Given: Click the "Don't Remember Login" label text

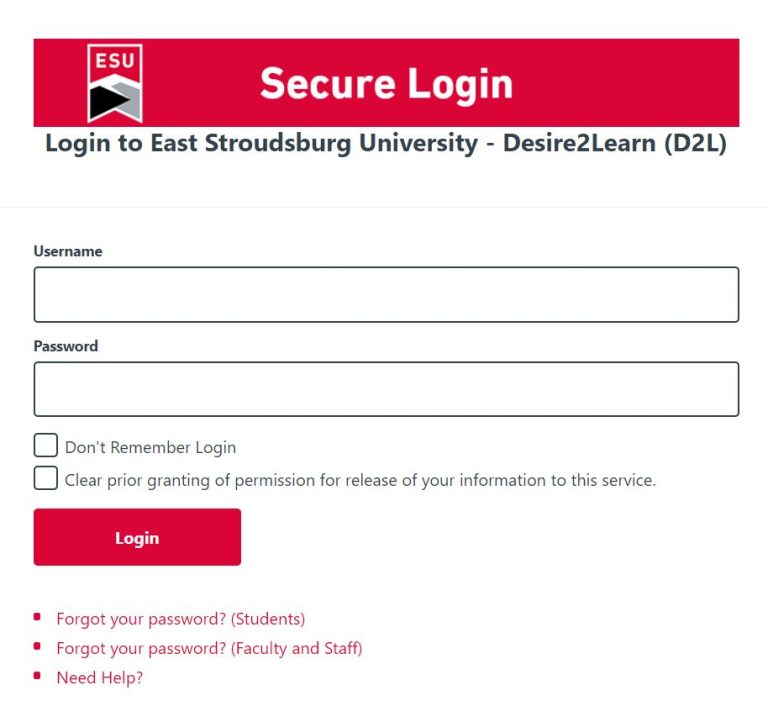Looking at the screenshot, I should tap(150, 448).
